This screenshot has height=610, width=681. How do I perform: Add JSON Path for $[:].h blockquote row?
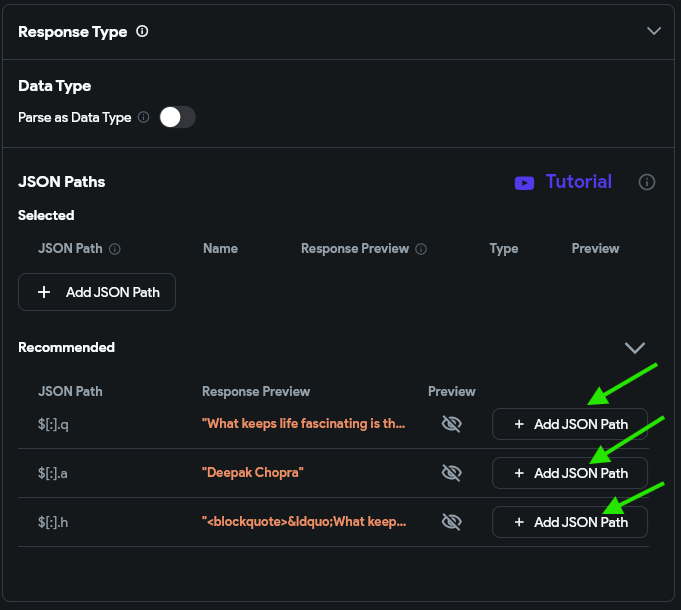tap(570, 522)
